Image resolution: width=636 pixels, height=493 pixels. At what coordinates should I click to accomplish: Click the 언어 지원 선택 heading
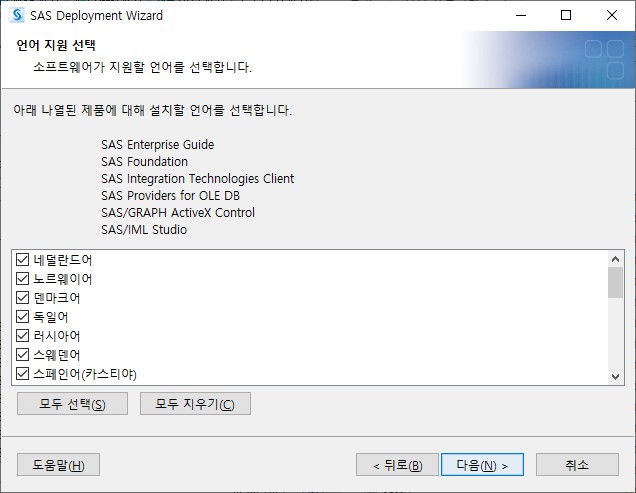pos(56,45)
